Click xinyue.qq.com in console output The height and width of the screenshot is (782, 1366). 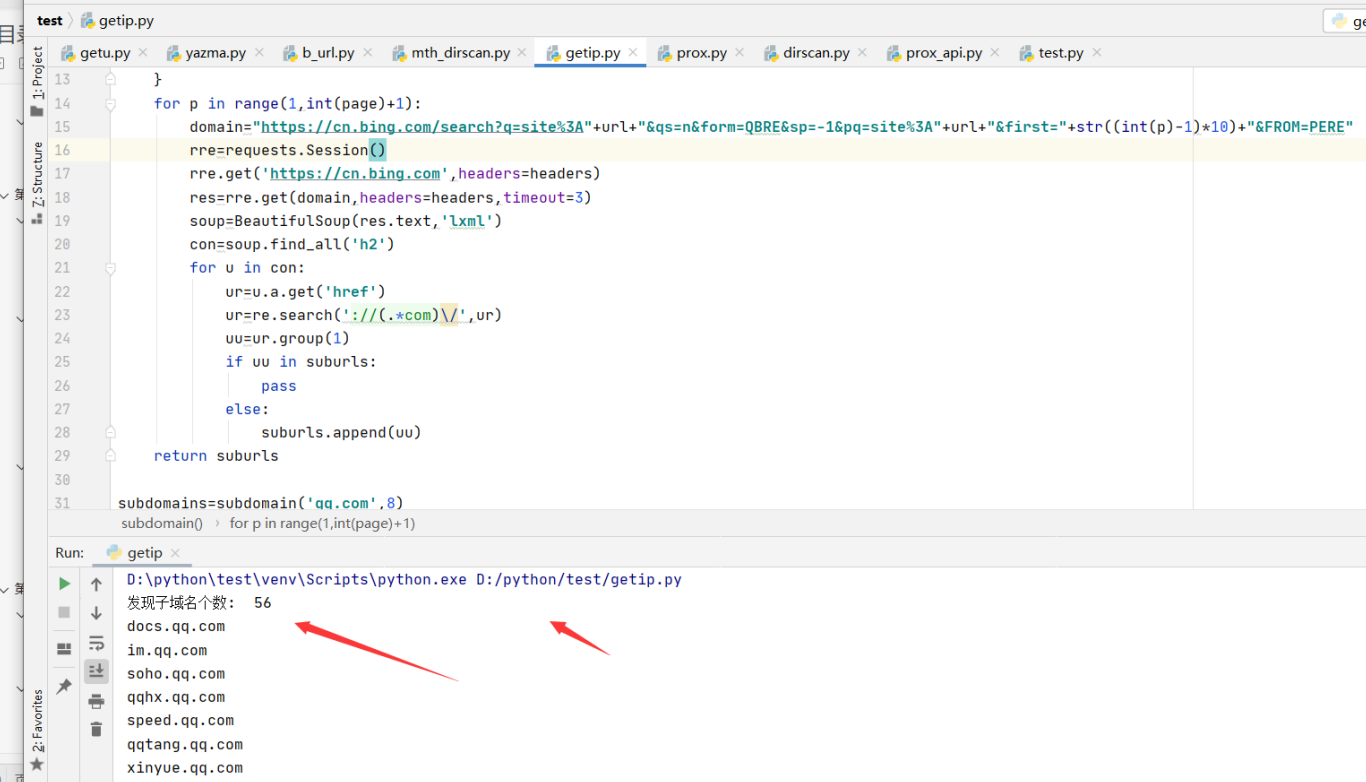pyautogui.click(x=185, y=768)
